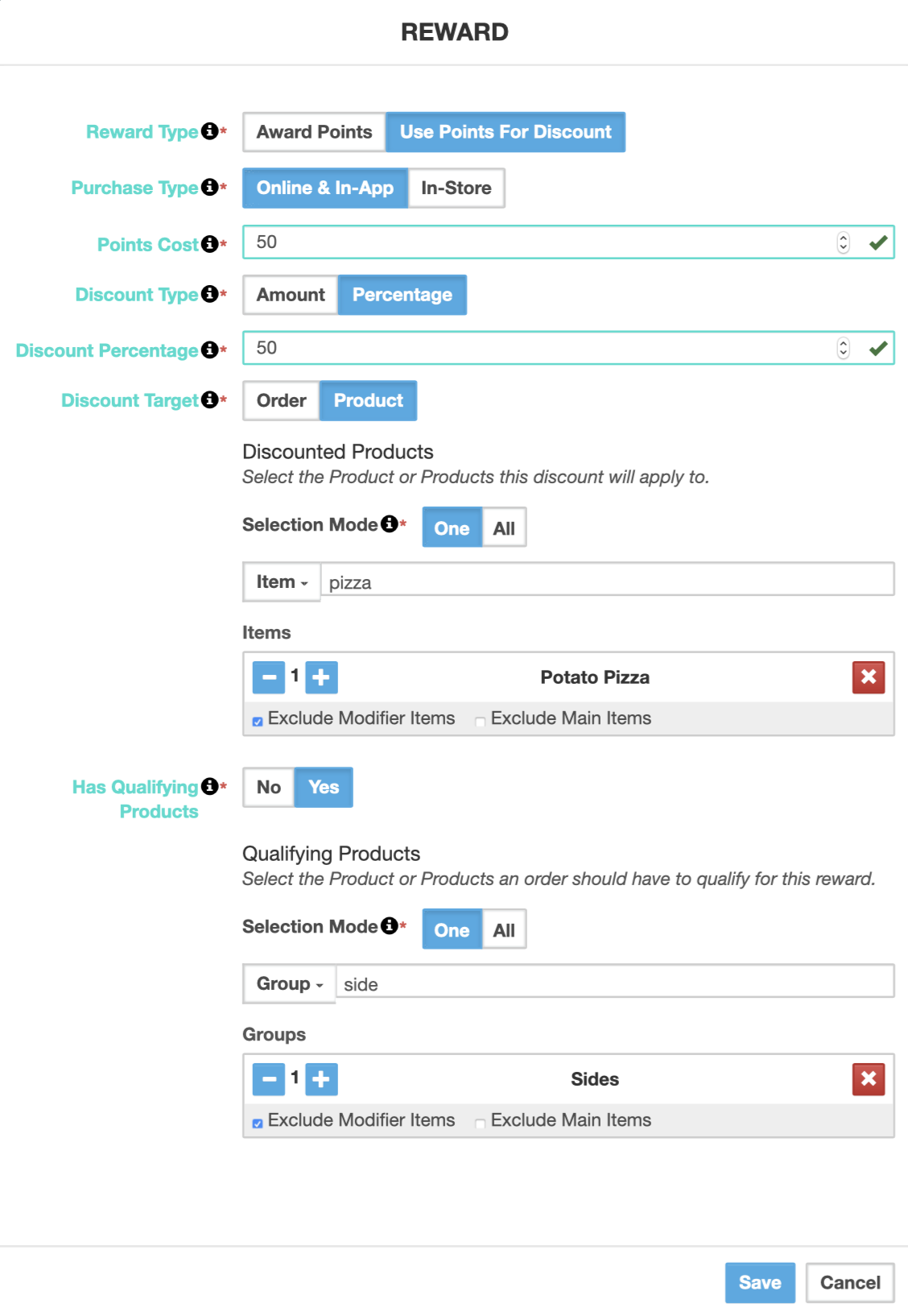Select Award Points reward type
This screenshot has width=908, height=1316.
pos(313,131)
